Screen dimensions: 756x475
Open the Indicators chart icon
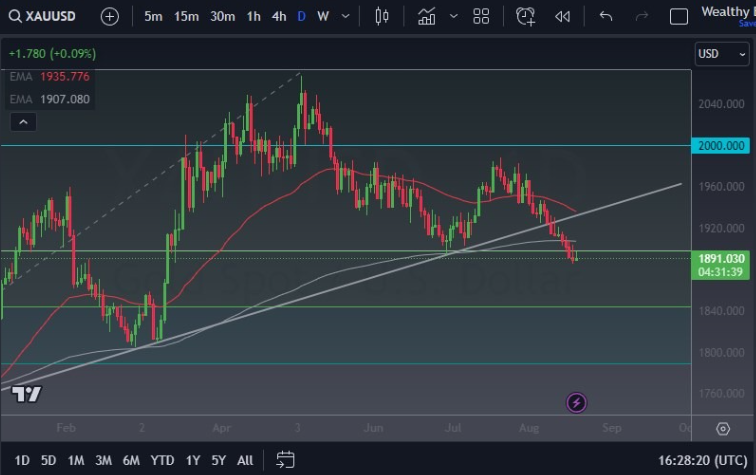[x=427, y=16]
